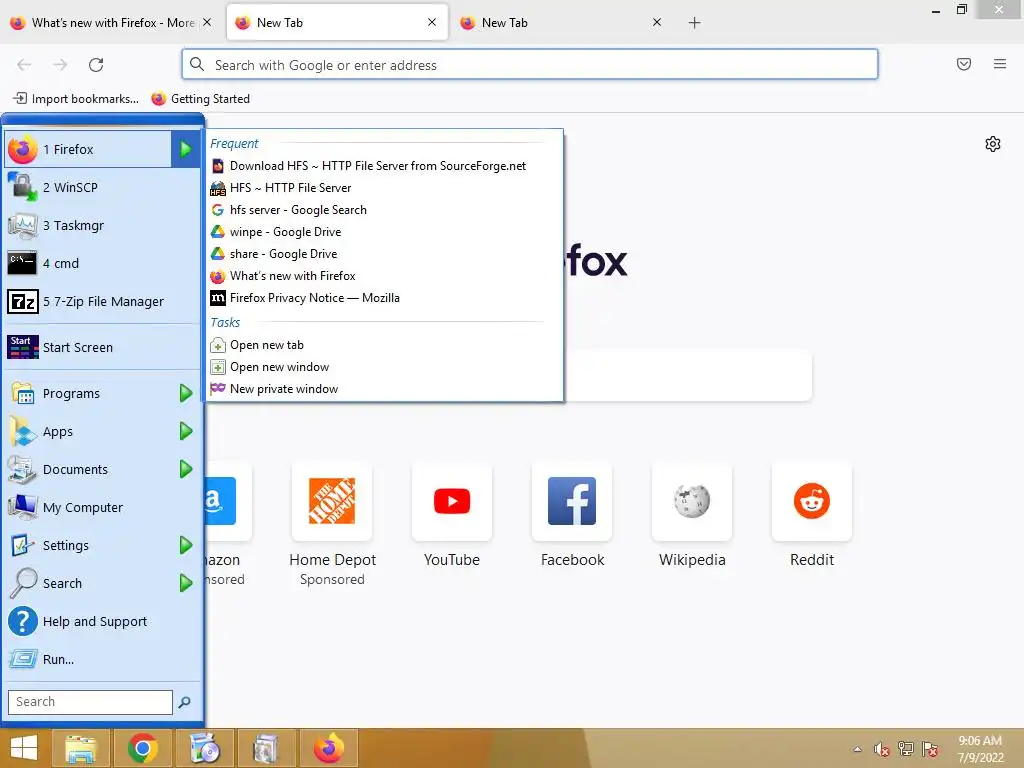Click the muted volume tray icon
This screenshot has height=768, width=1024.
click(882, 749)
